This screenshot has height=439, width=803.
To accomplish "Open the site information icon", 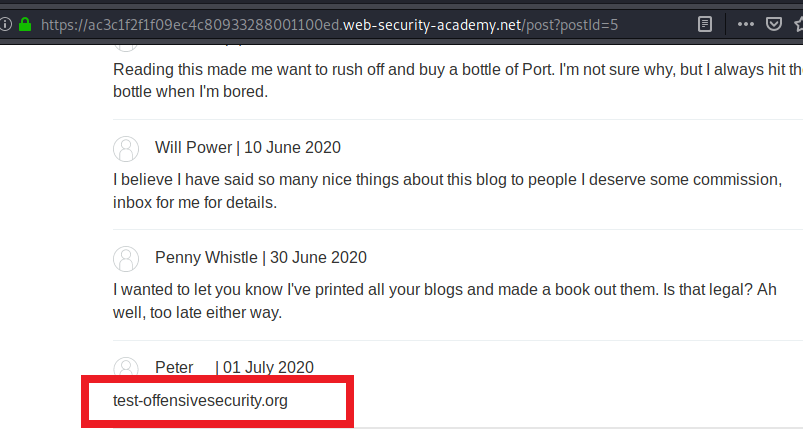I will [5, 24].
